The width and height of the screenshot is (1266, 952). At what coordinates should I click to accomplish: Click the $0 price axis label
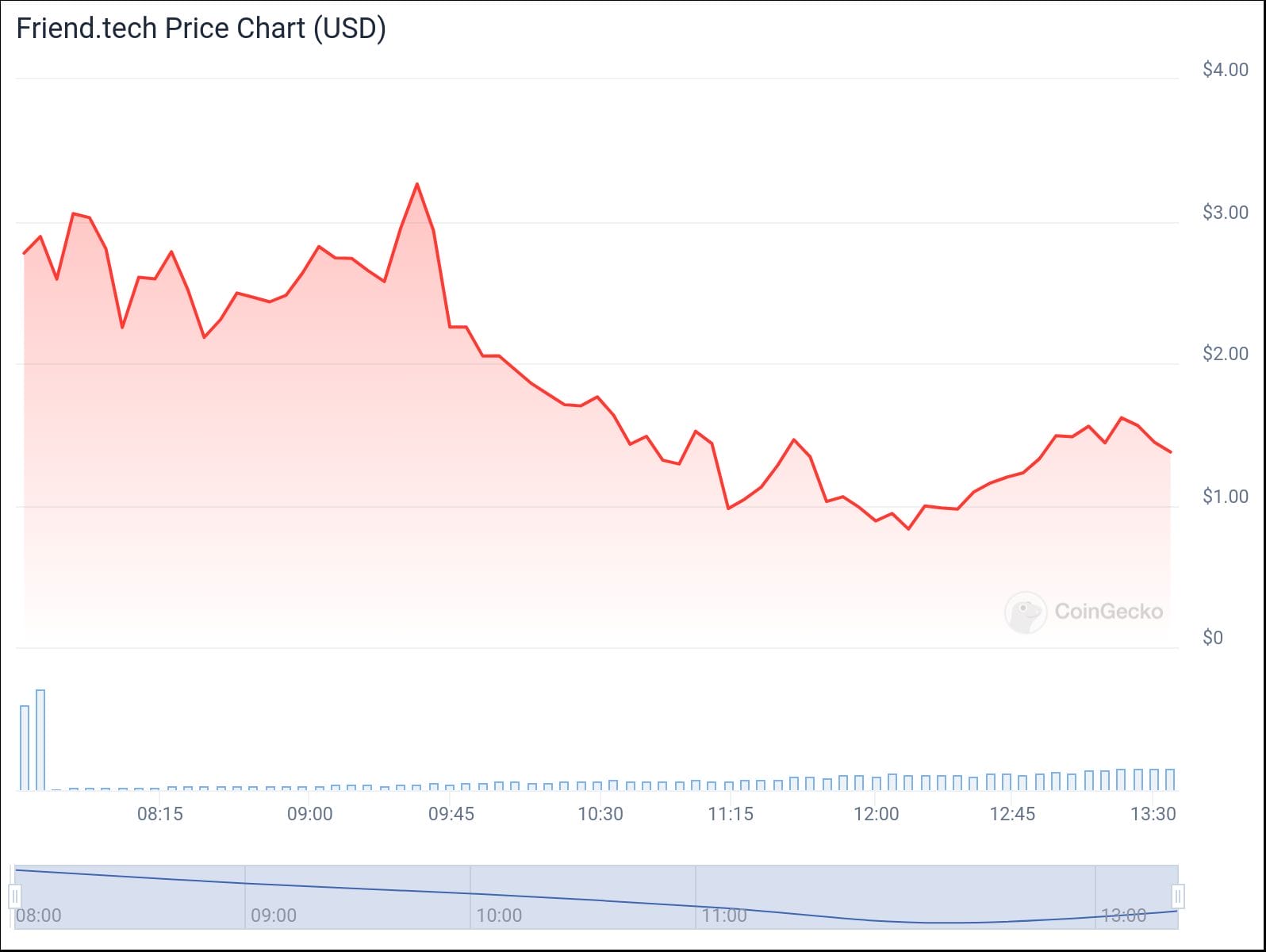pyautogui.click(x=1213, y=638)
